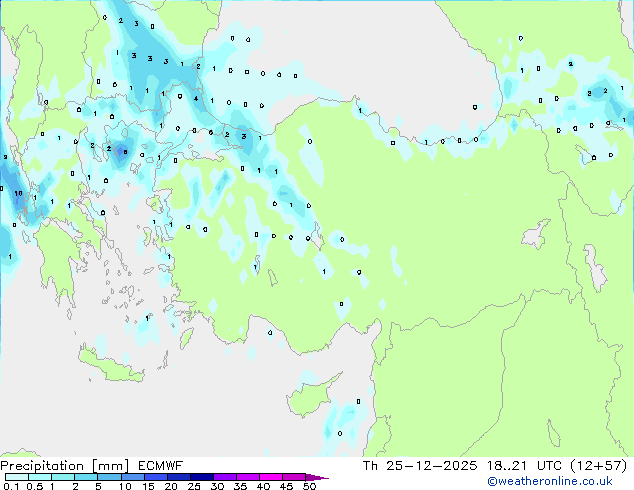The image size is (634, 490).
Task: Click the '50' legend scale label
Action: 309,486
